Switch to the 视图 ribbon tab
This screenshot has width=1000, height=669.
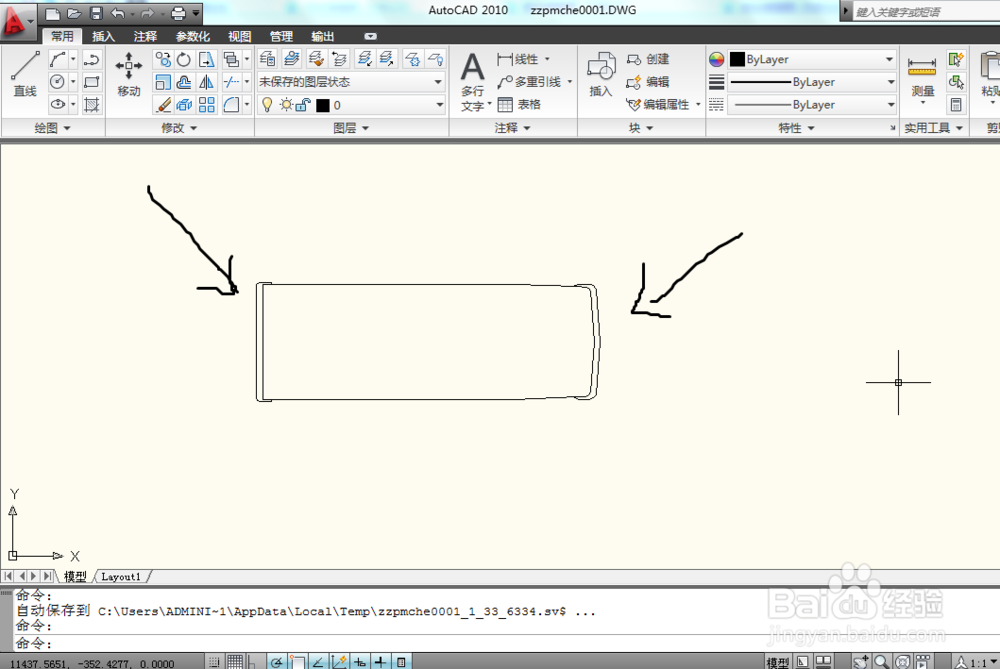tap(239, 36)
